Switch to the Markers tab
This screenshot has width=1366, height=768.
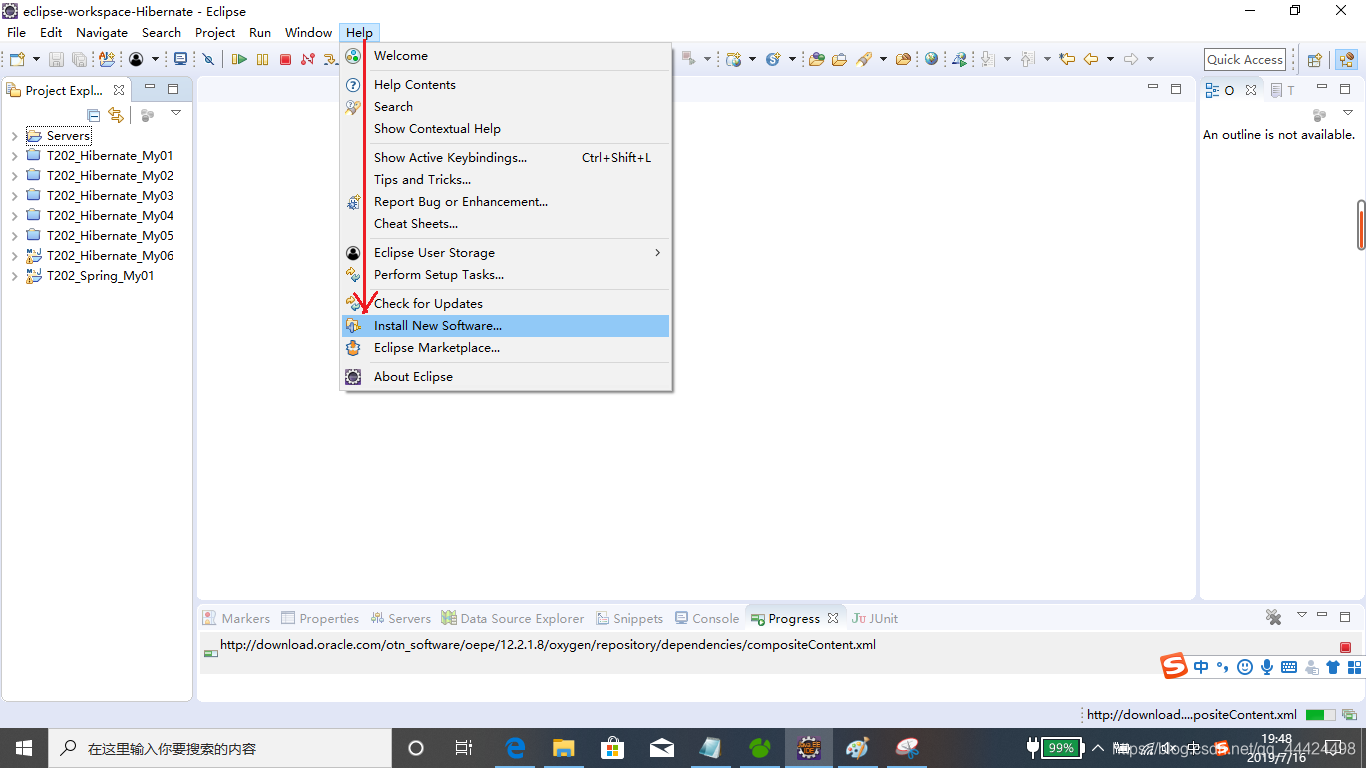pyautogui.click(x=236, y=618)
